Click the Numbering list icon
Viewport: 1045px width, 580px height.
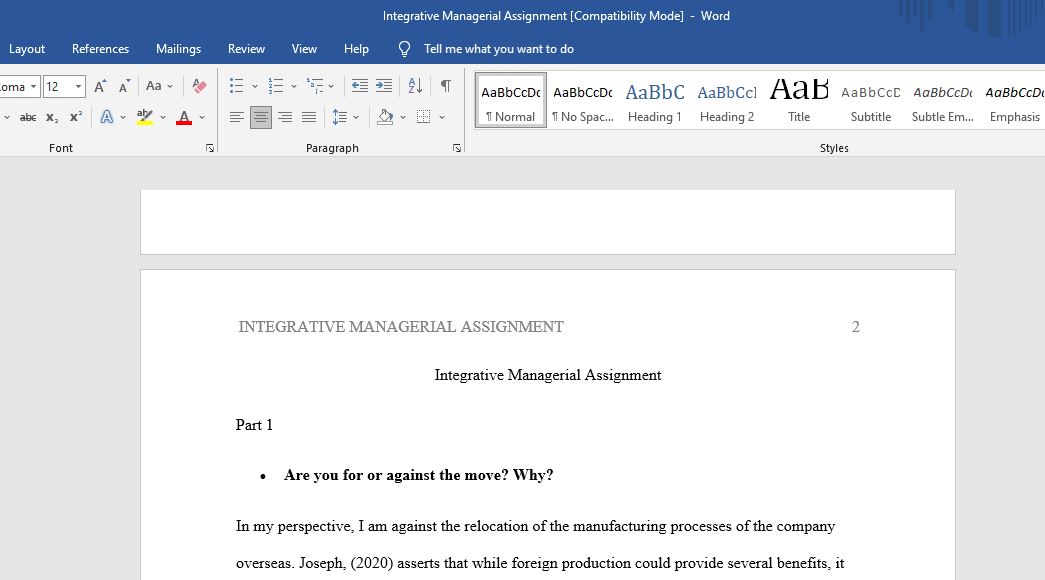pos(275,85)
